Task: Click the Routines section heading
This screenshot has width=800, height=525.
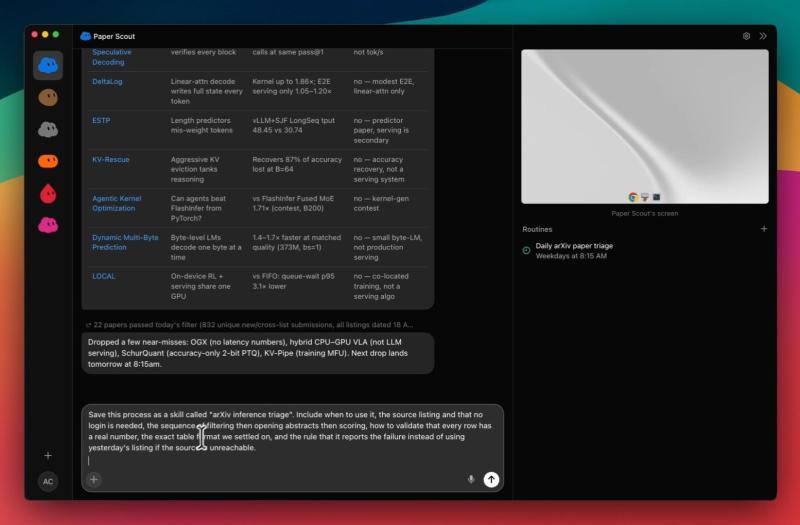Action: [537, 230]
